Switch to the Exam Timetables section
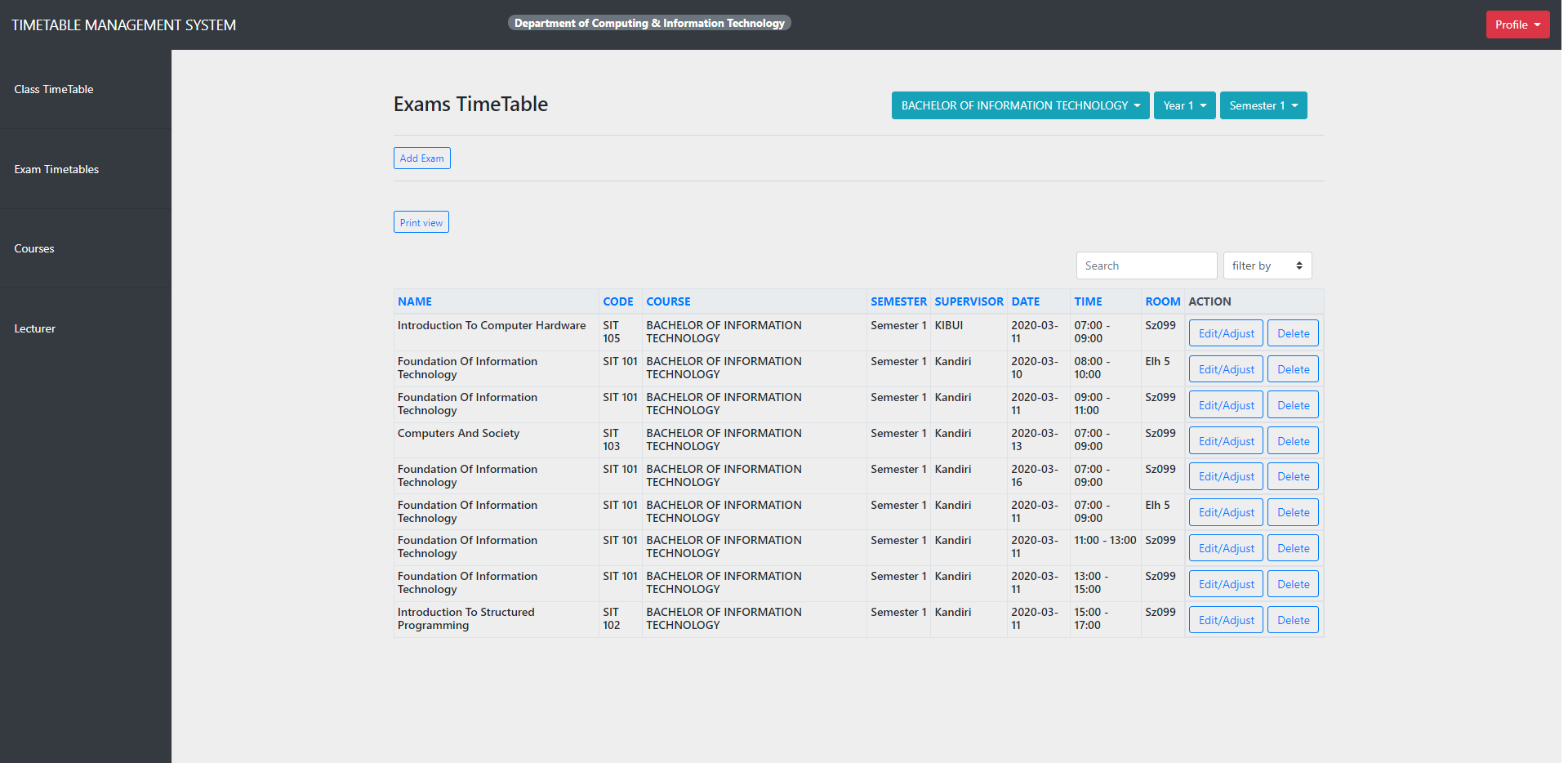Screen dimensions: 1568x763 (x=56, y=169)
